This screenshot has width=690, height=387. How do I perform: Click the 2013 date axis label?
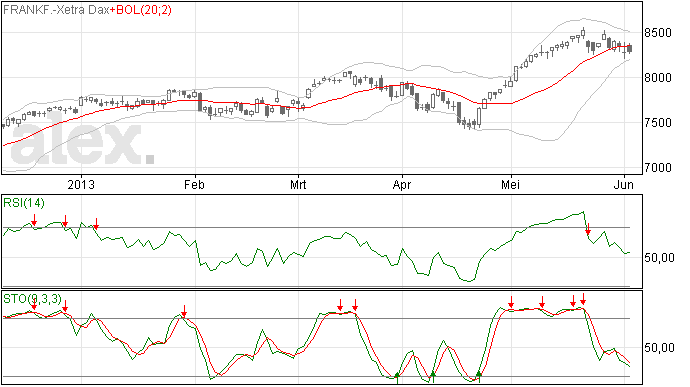(x=81, y=184)
